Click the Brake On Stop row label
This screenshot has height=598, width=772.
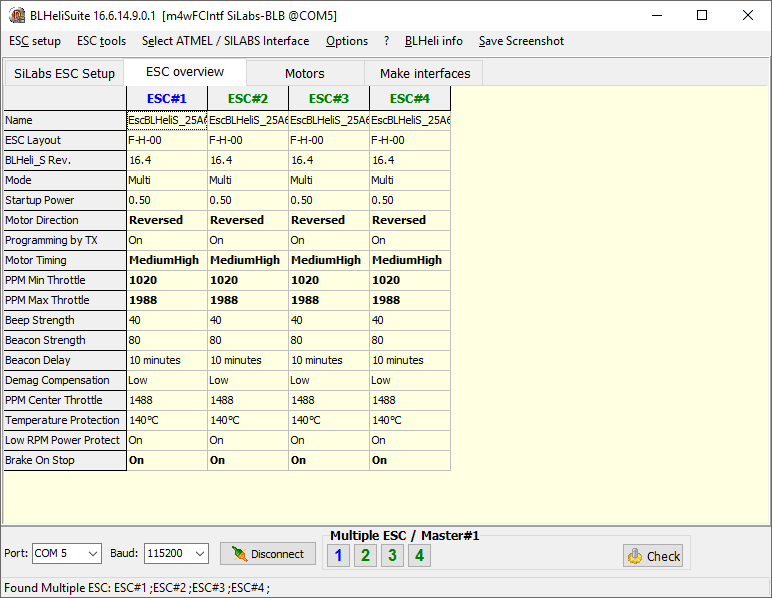65,461
